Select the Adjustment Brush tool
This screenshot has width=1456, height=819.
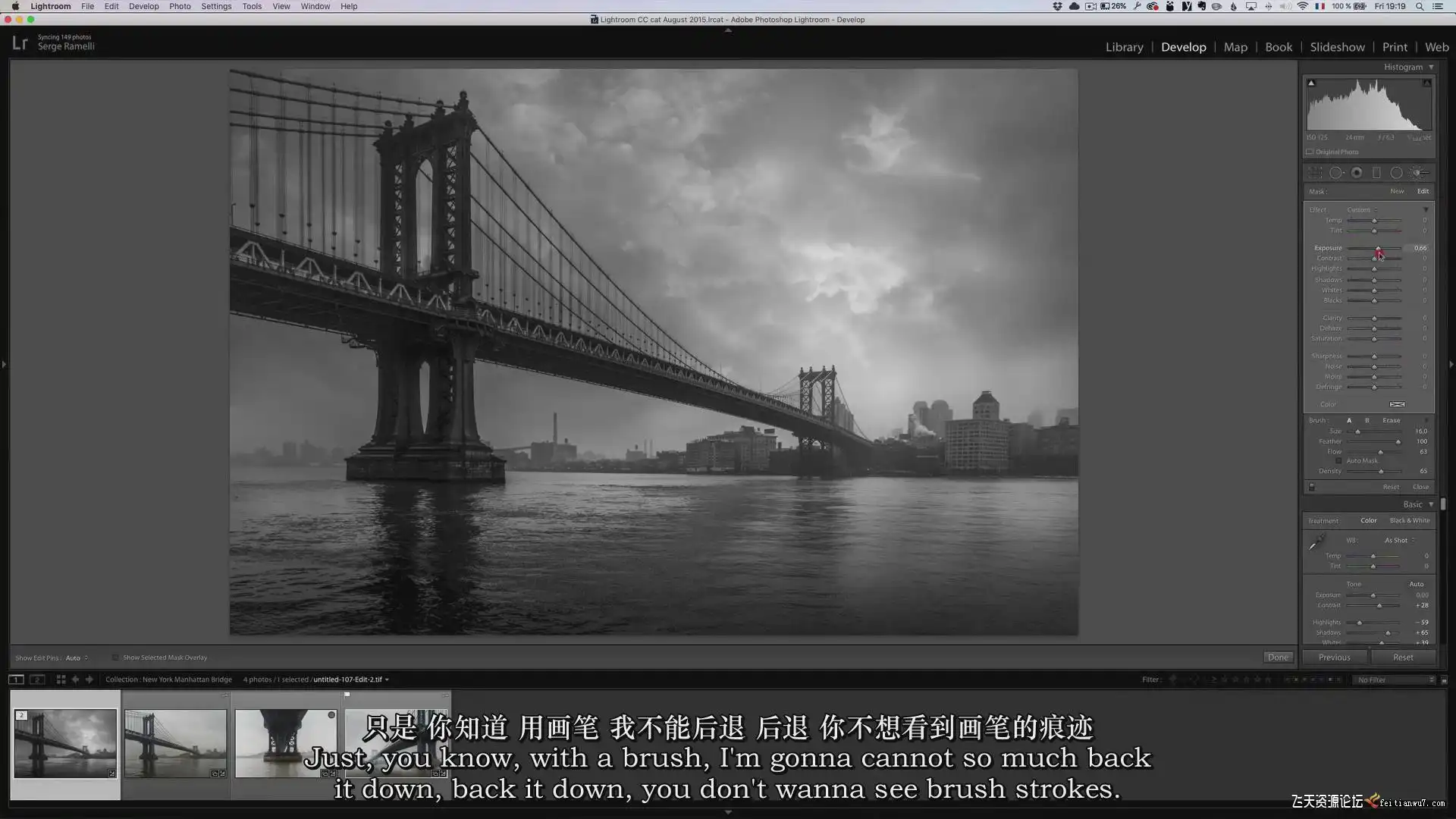[1418, 173]
